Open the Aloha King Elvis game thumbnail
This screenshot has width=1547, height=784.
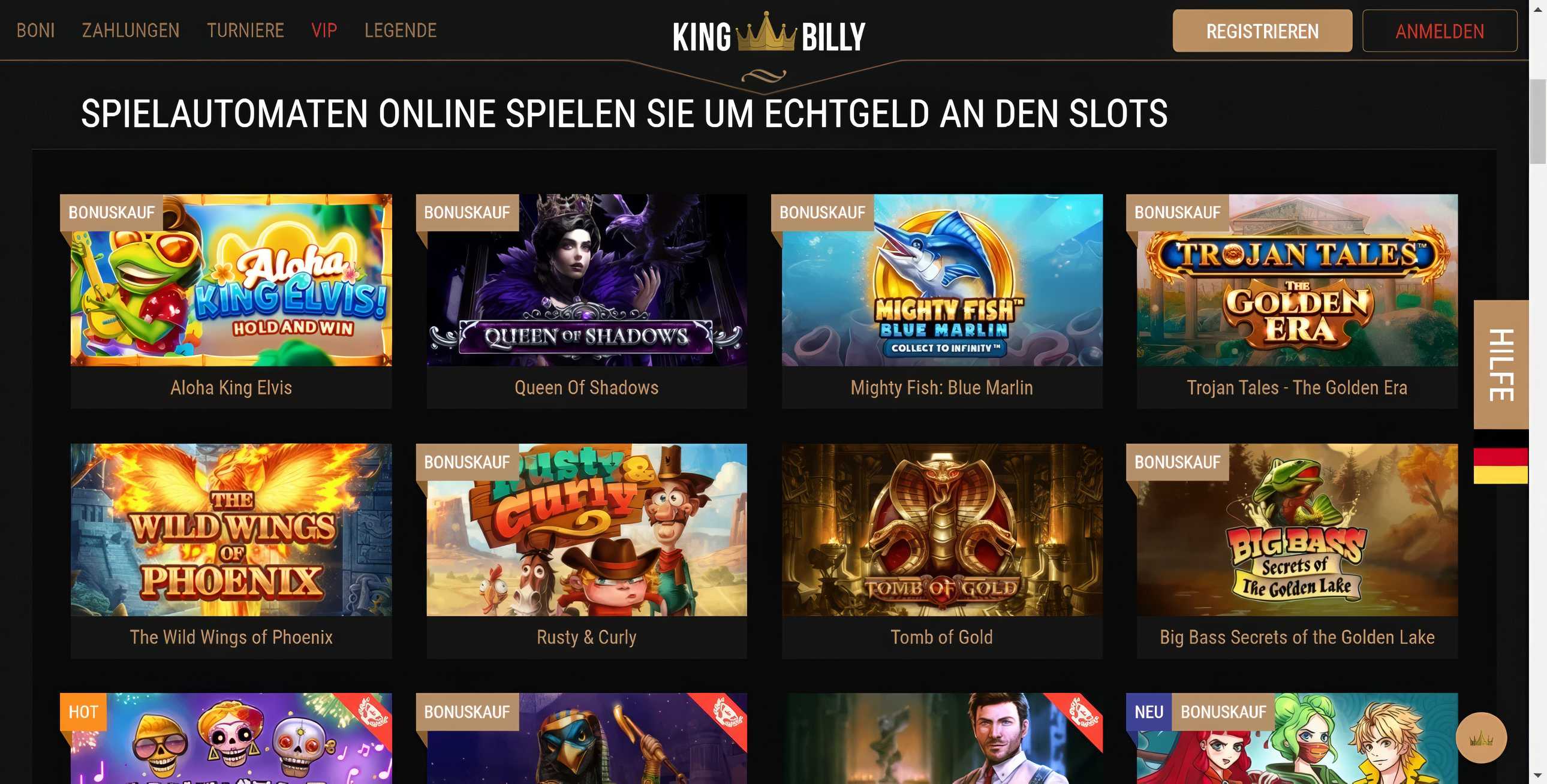231,280
